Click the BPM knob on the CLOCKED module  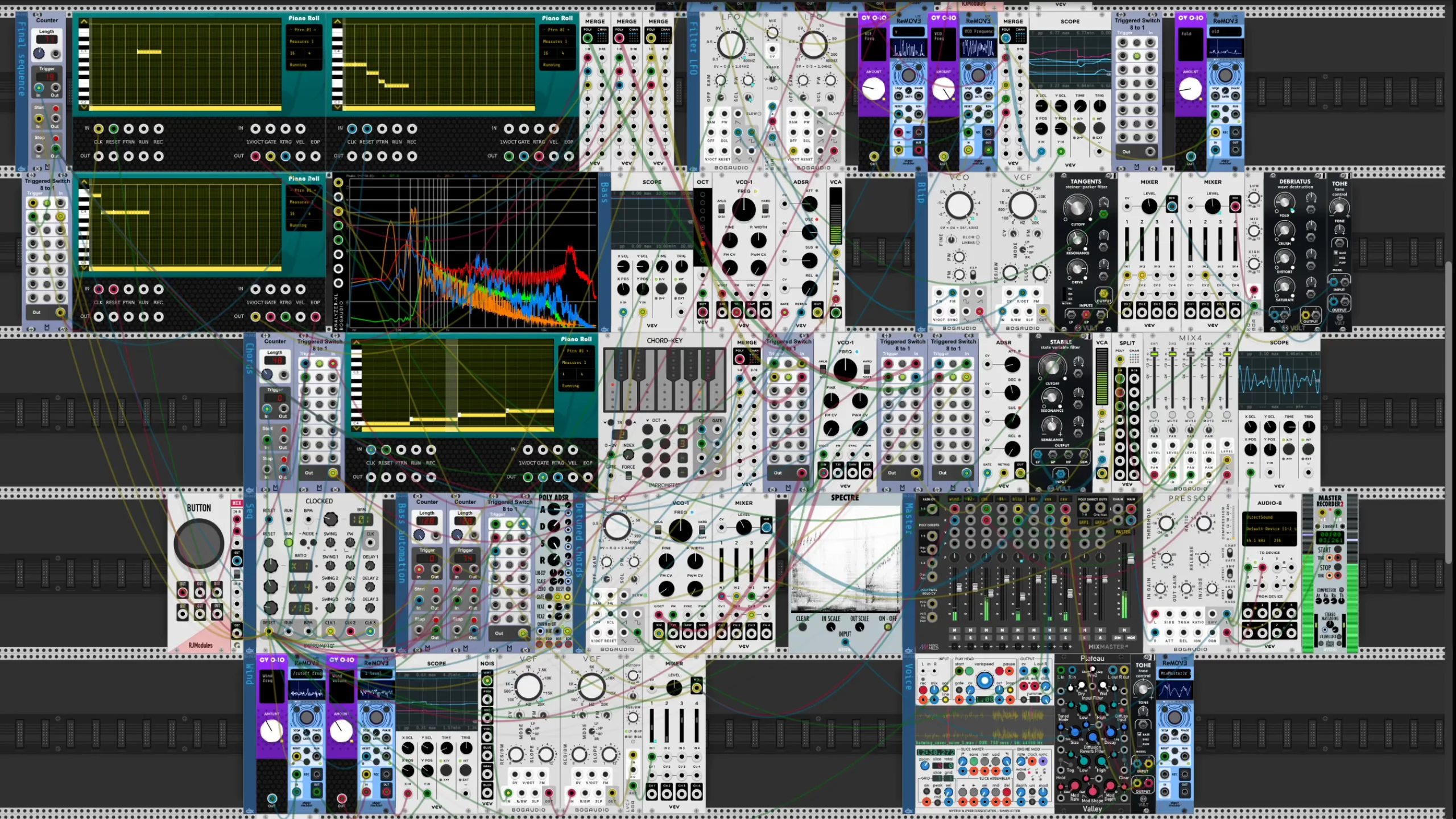coord(330,519)
